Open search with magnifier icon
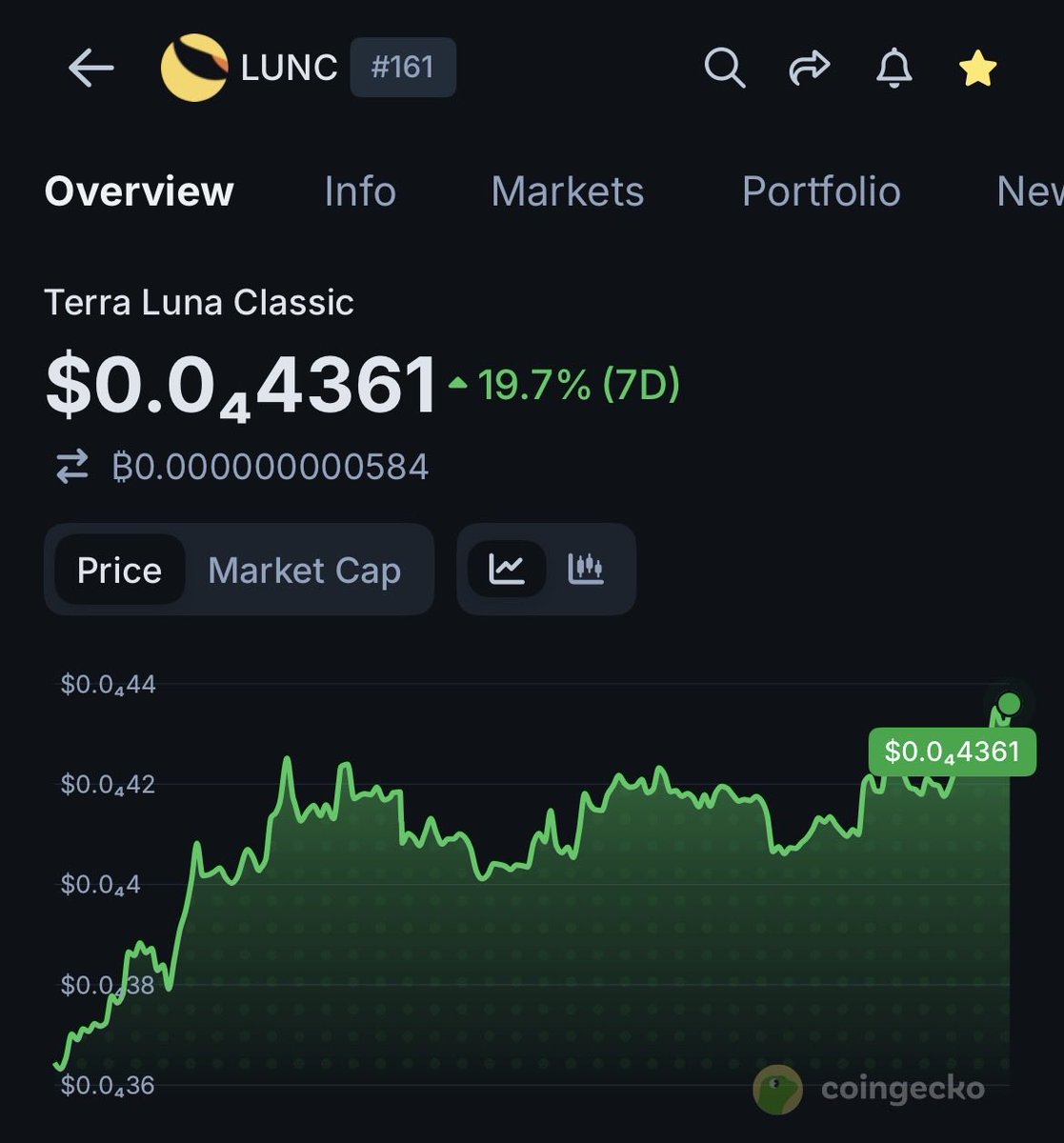1064x1143 pixels. coord(724,68)
